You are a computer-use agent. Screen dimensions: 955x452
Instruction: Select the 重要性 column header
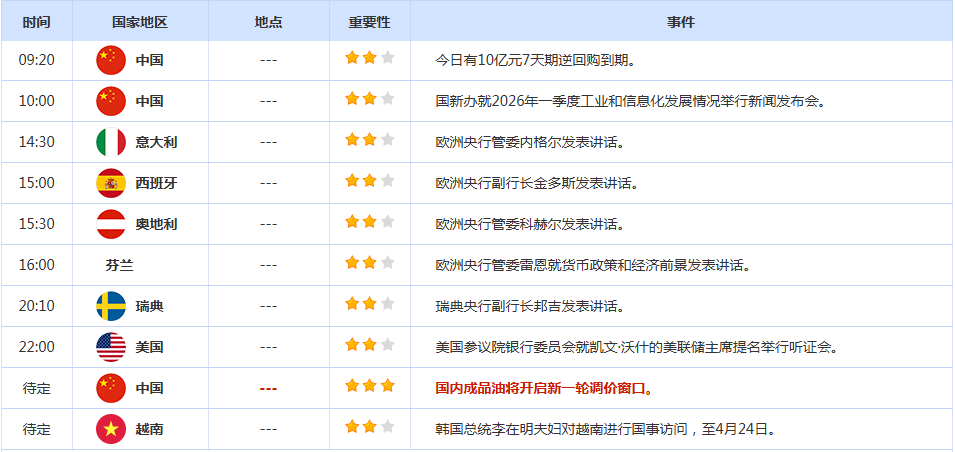369,22
